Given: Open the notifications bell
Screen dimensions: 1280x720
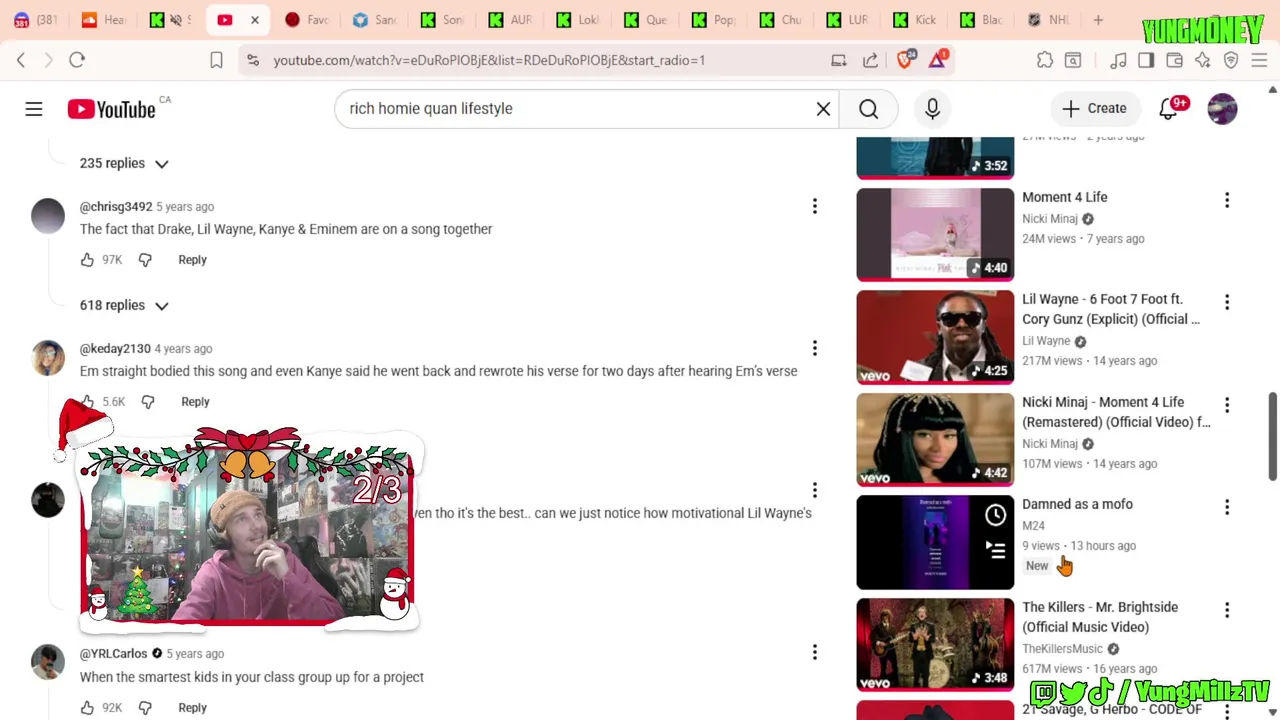Looking at the screenshot, I should (x=1168, y=109).
